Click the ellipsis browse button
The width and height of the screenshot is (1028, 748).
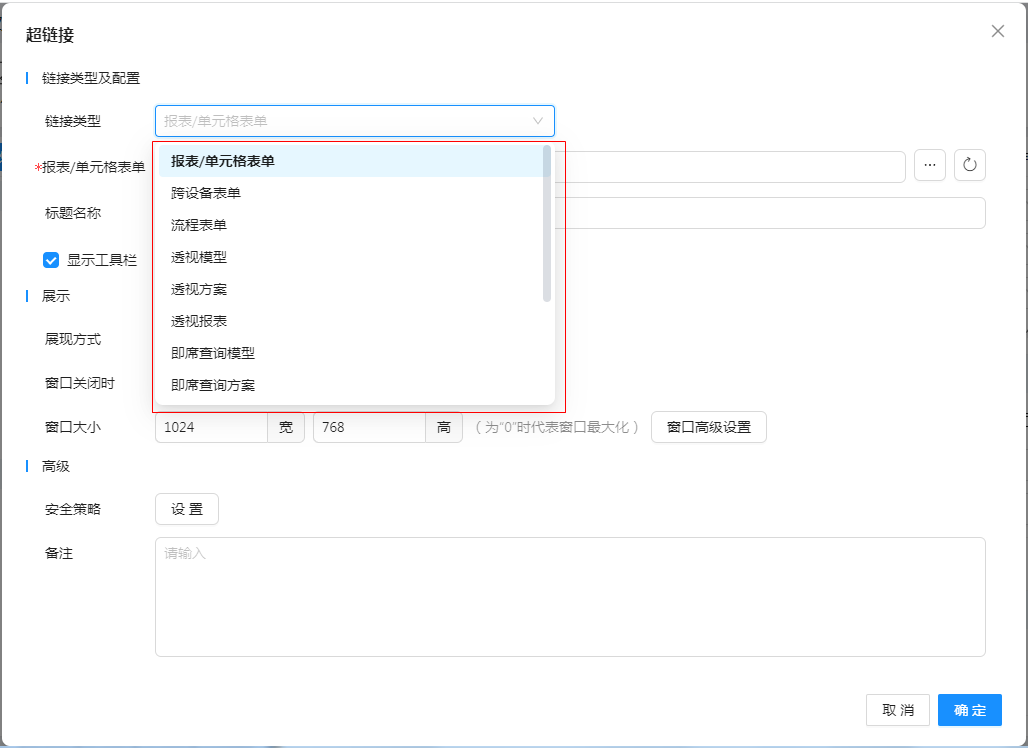click(930, 166)
